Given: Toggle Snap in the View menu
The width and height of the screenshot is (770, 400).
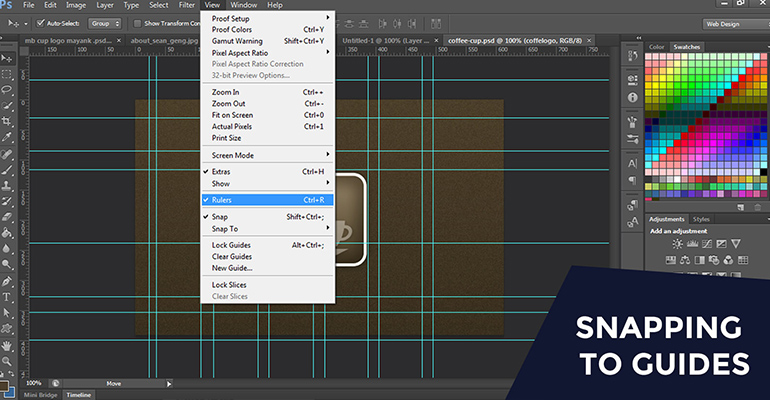Looking at the screenshot, I should (268, 217).
